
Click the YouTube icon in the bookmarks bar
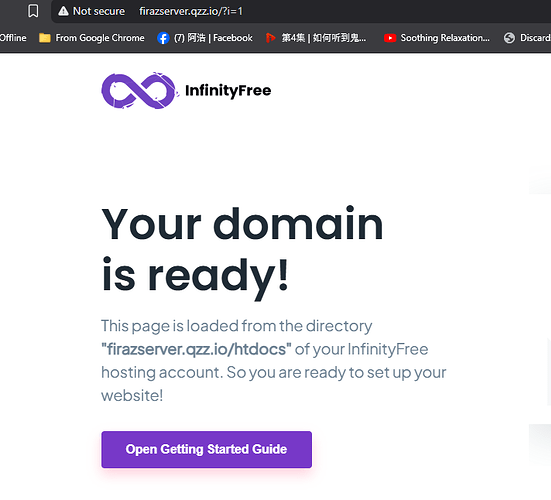coord(390,38)
